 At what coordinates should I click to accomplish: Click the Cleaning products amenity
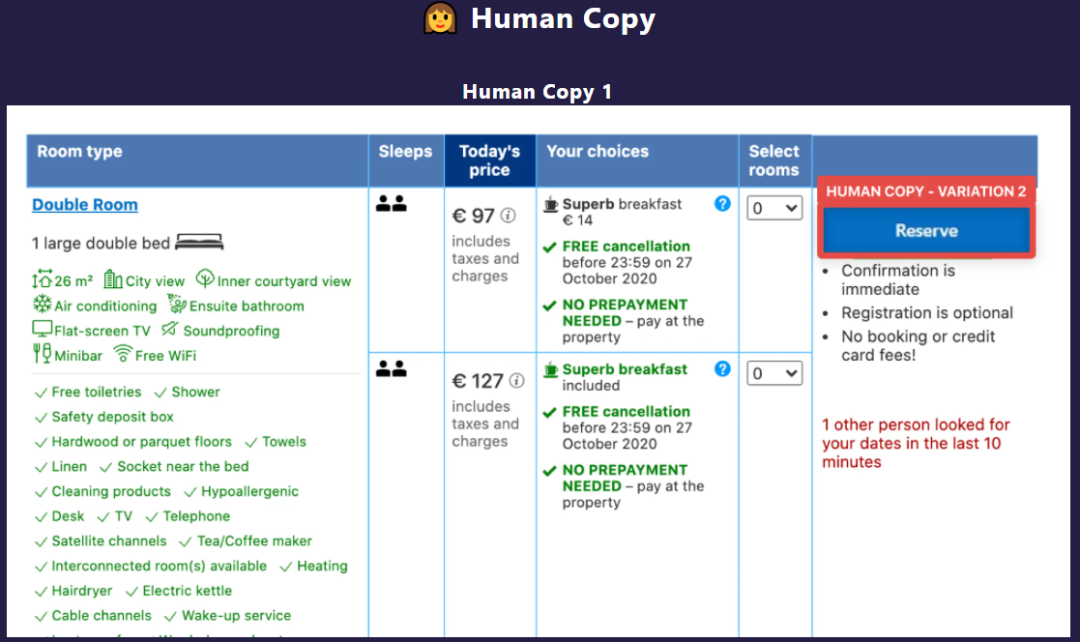click(x=111, y=491)
